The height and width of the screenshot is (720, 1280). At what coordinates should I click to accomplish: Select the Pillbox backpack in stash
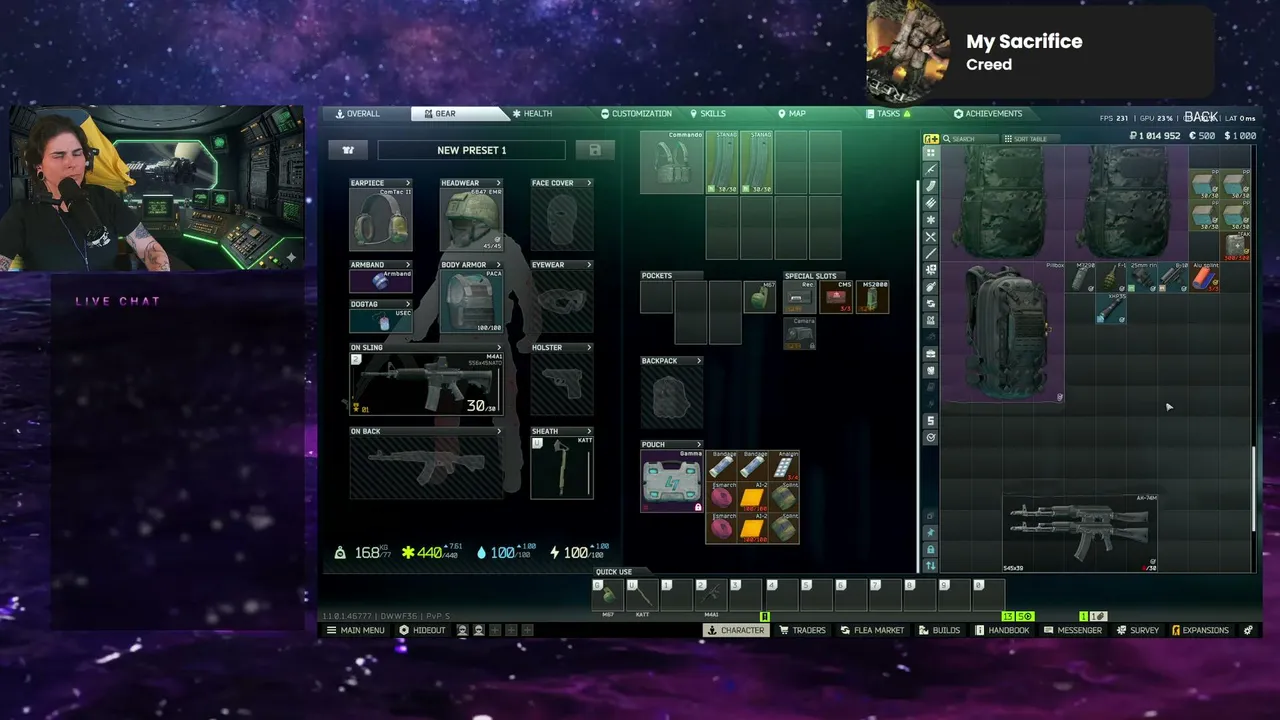[1003, 332]
